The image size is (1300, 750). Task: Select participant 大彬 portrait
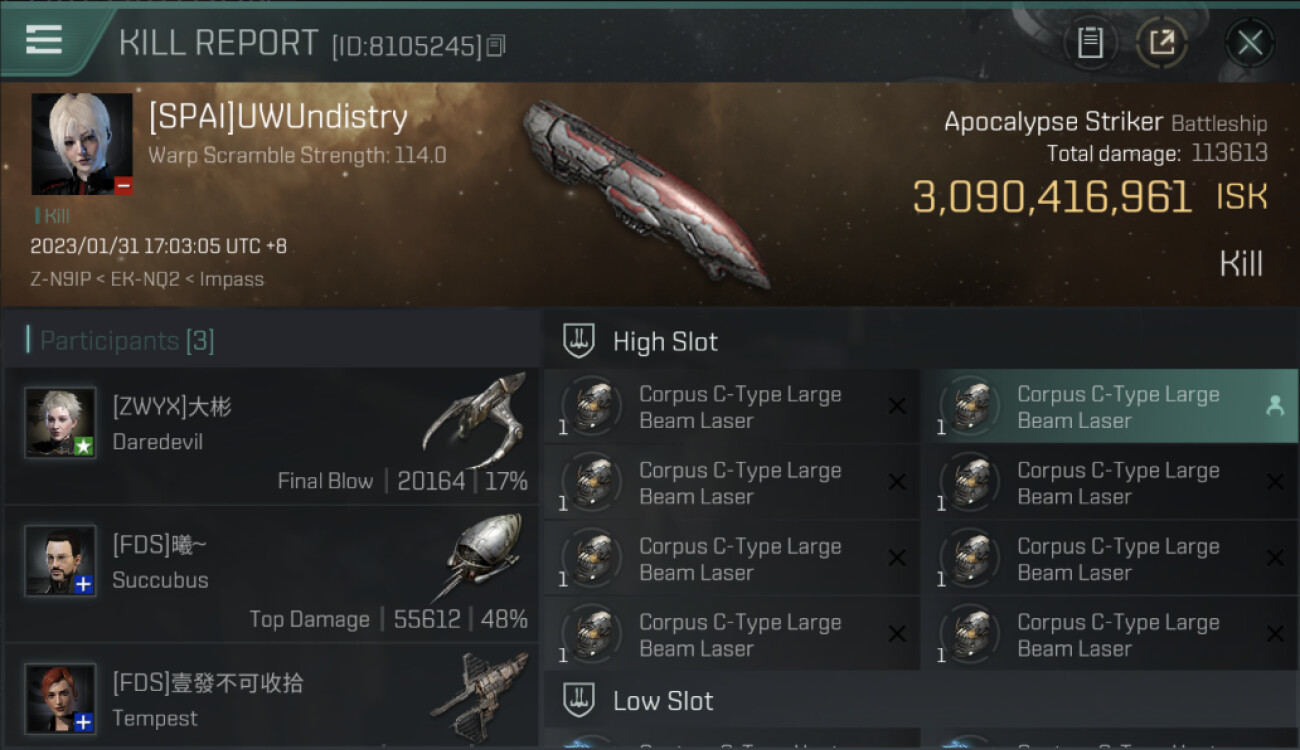[60, 423]
